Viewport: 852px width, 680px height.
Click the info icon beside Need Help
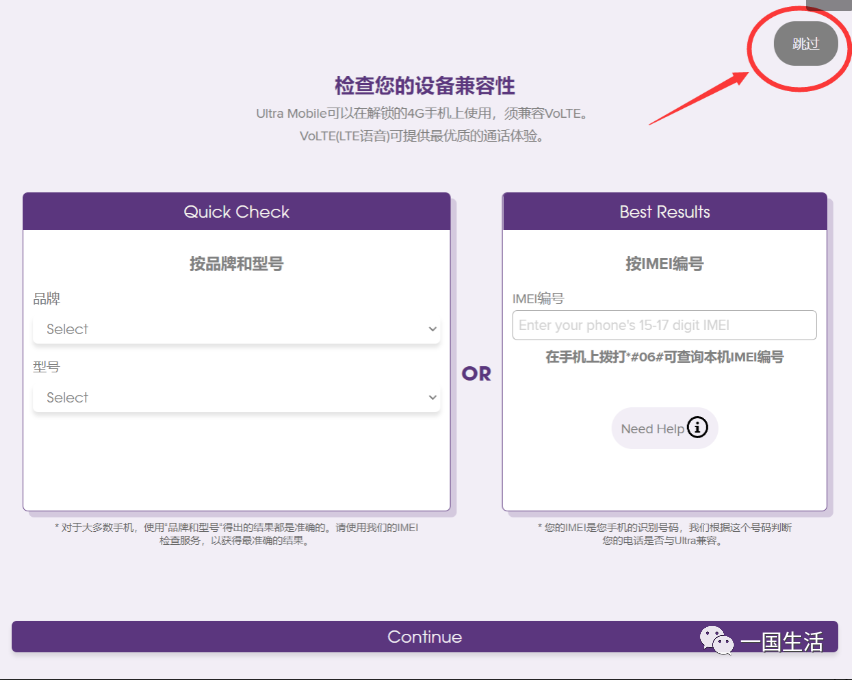pos(697,427)
